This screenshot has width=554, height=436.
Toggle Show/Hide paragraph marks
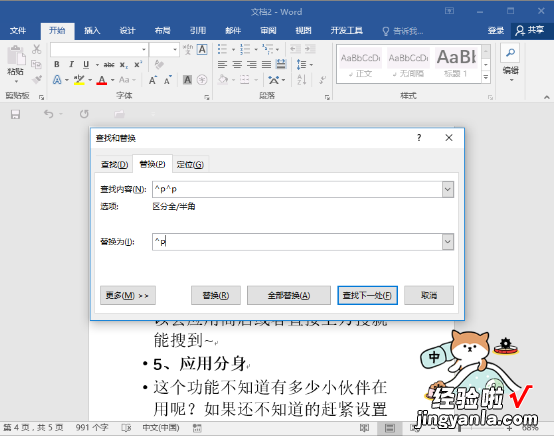(x=322, y=80)
